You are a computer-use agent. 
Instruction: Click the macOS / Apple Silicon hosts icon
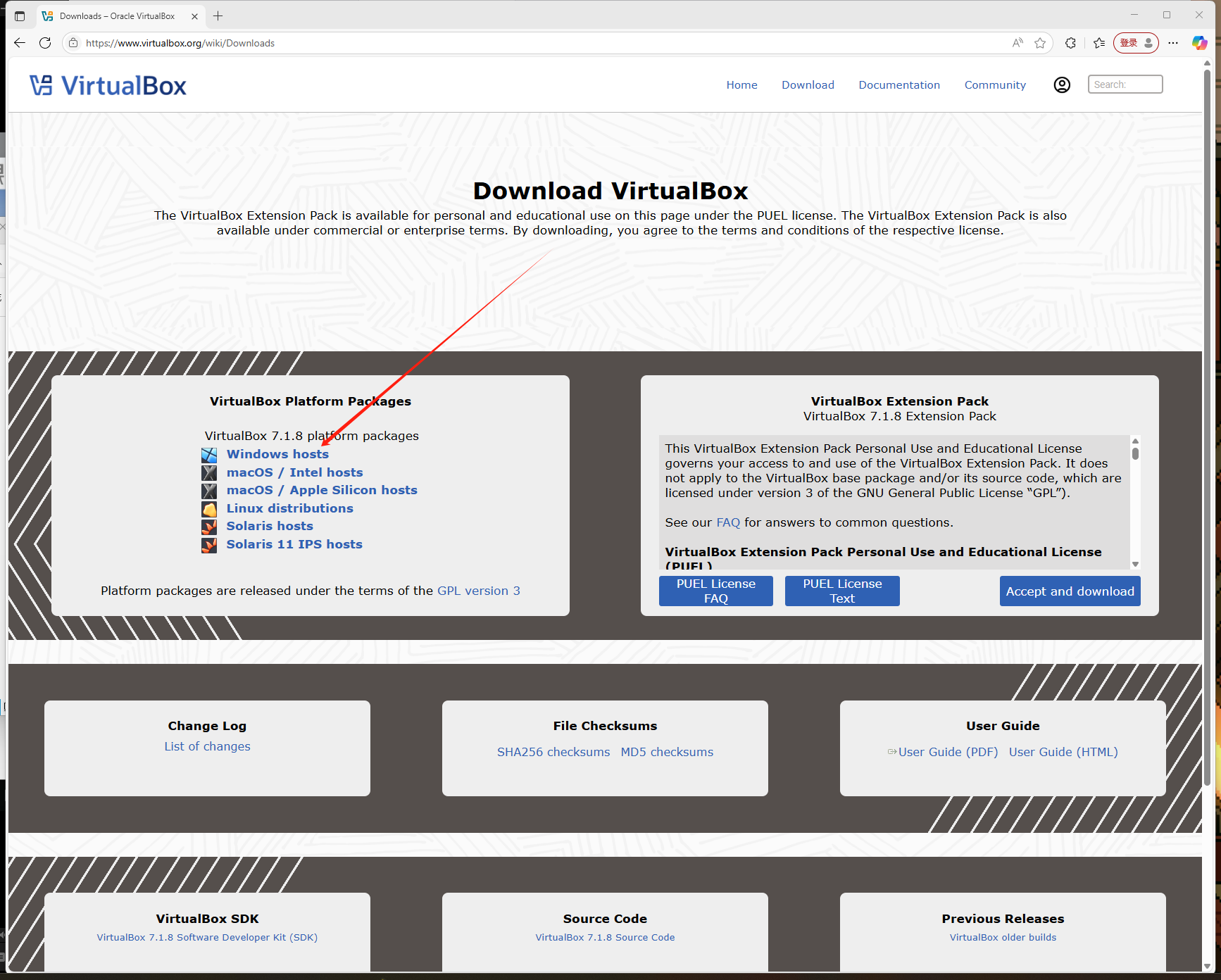[209, 491]
